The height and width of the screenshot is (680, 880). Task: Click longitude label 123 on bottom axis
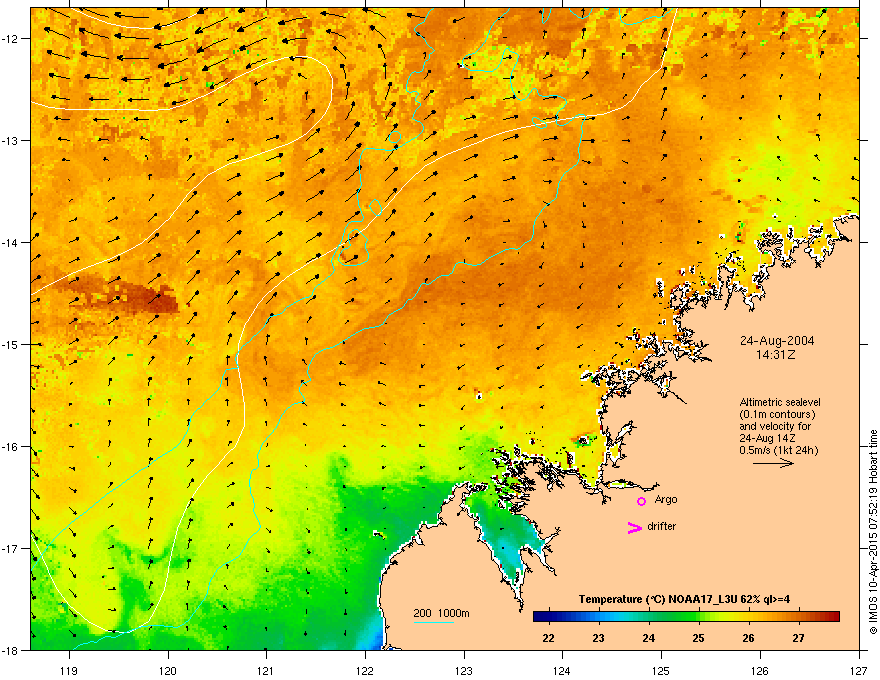pyautogui.click(x=464, y=671)
